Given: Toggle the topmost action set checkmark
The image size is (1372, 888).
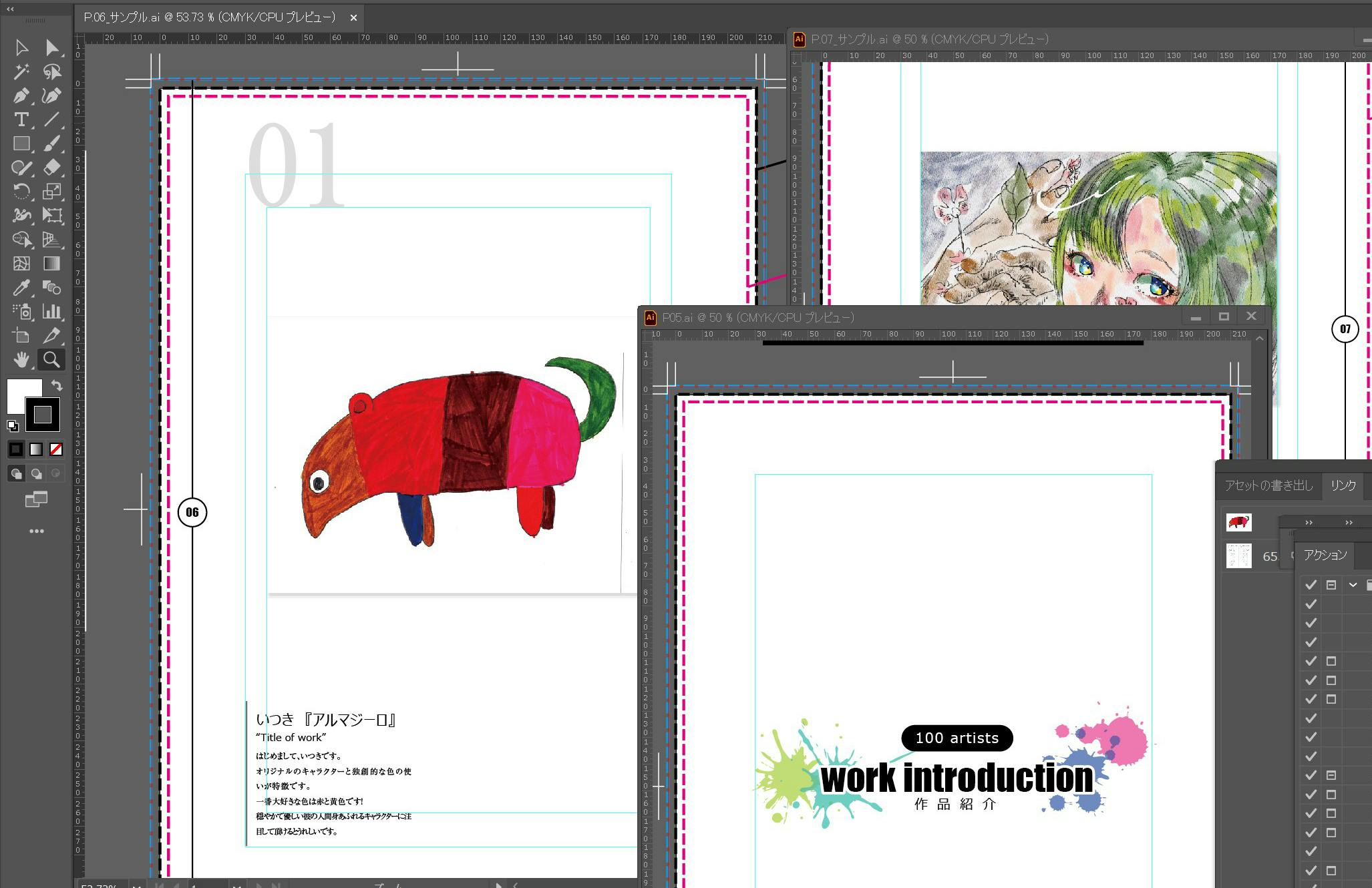Looking at the screenshot, I should pos(1311,585).
